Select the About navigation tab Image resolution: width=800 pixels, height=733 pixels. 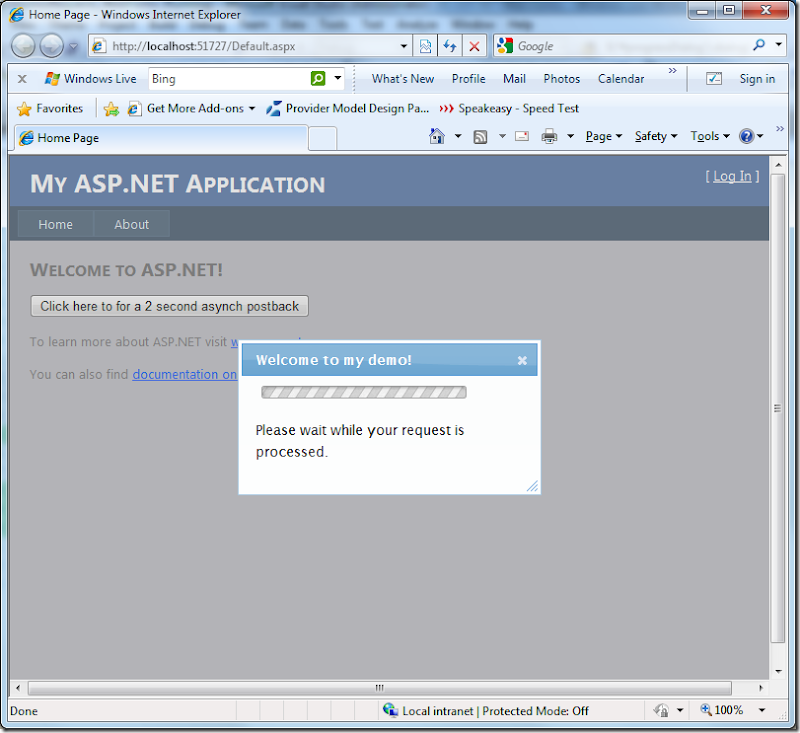[x=131, y=224]
